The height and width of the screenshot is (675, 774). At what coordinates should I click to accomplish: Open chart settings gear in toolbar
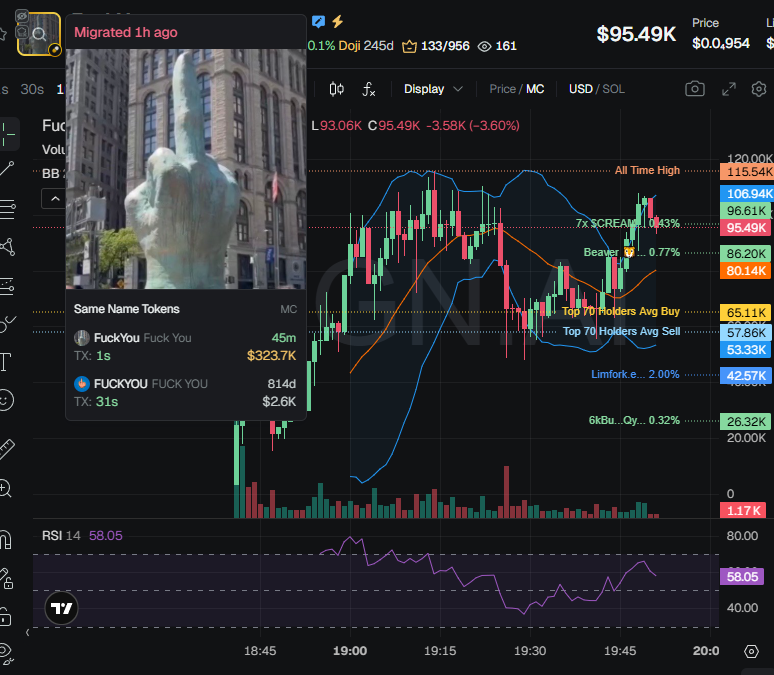[x=759, y=89]
